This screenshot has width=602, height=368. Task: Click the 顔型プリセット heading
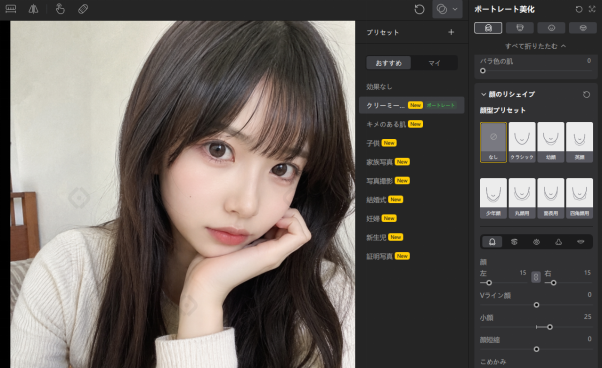tap(503, 111)
